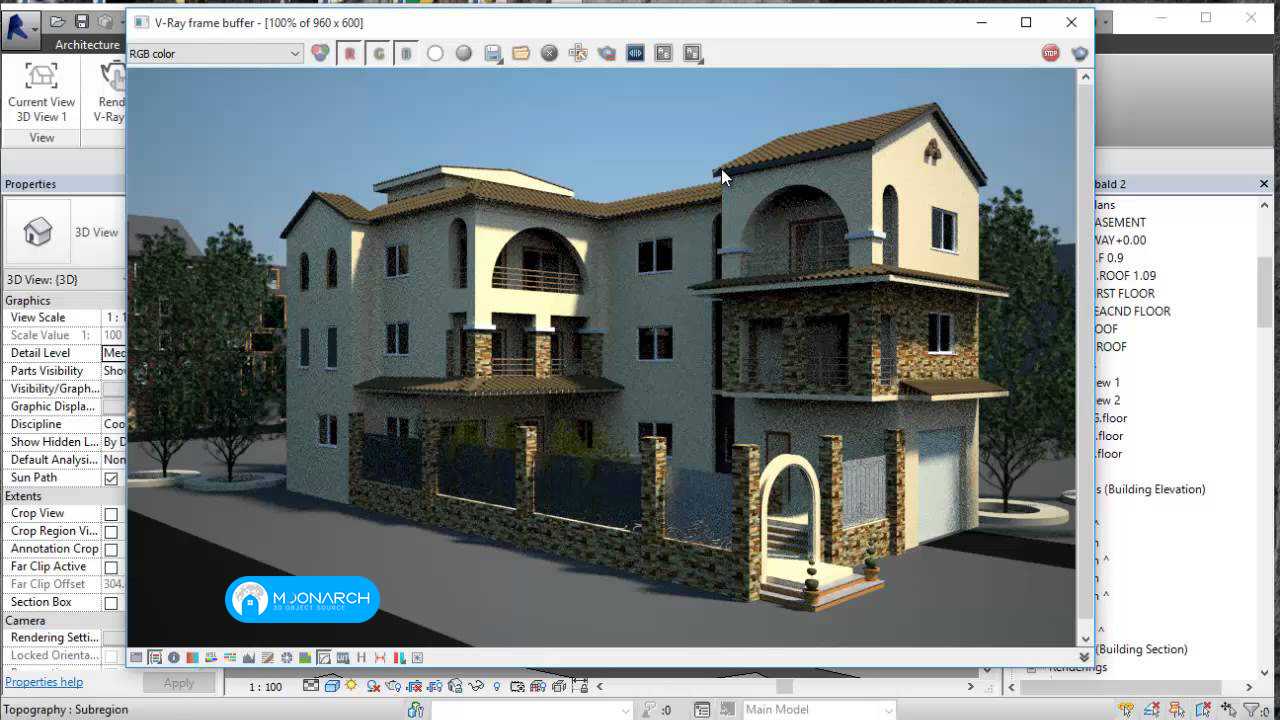Open the view scale 1 : 100 selector
Screen dimensions: 1280x720
[x=265, y=687]
